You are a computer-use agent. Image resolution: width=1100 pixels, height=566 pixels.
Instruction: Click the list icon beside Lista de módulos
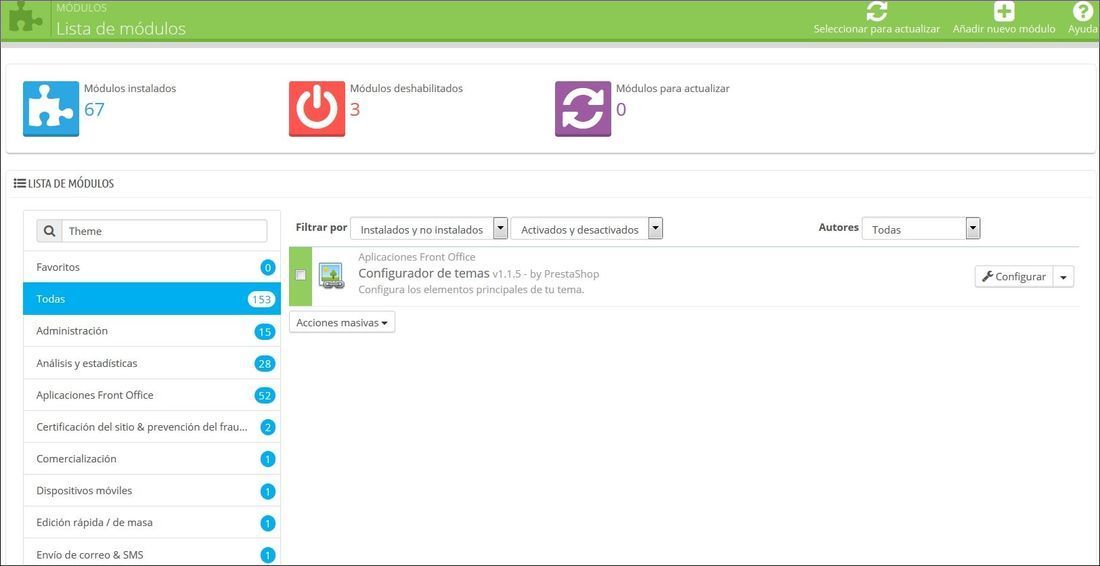pos(20,184)
